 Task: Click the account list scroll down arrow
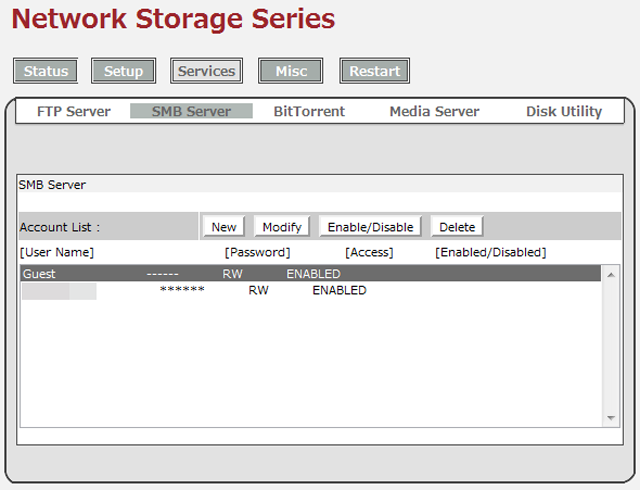click(611, 416)
